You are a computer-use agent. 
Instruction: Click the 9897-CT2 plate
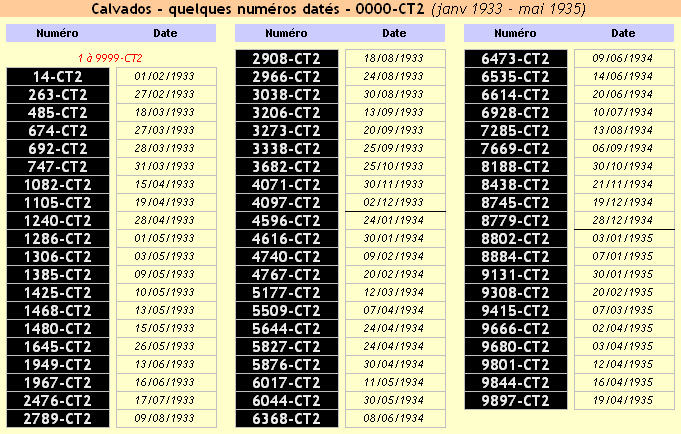(516, 401)
